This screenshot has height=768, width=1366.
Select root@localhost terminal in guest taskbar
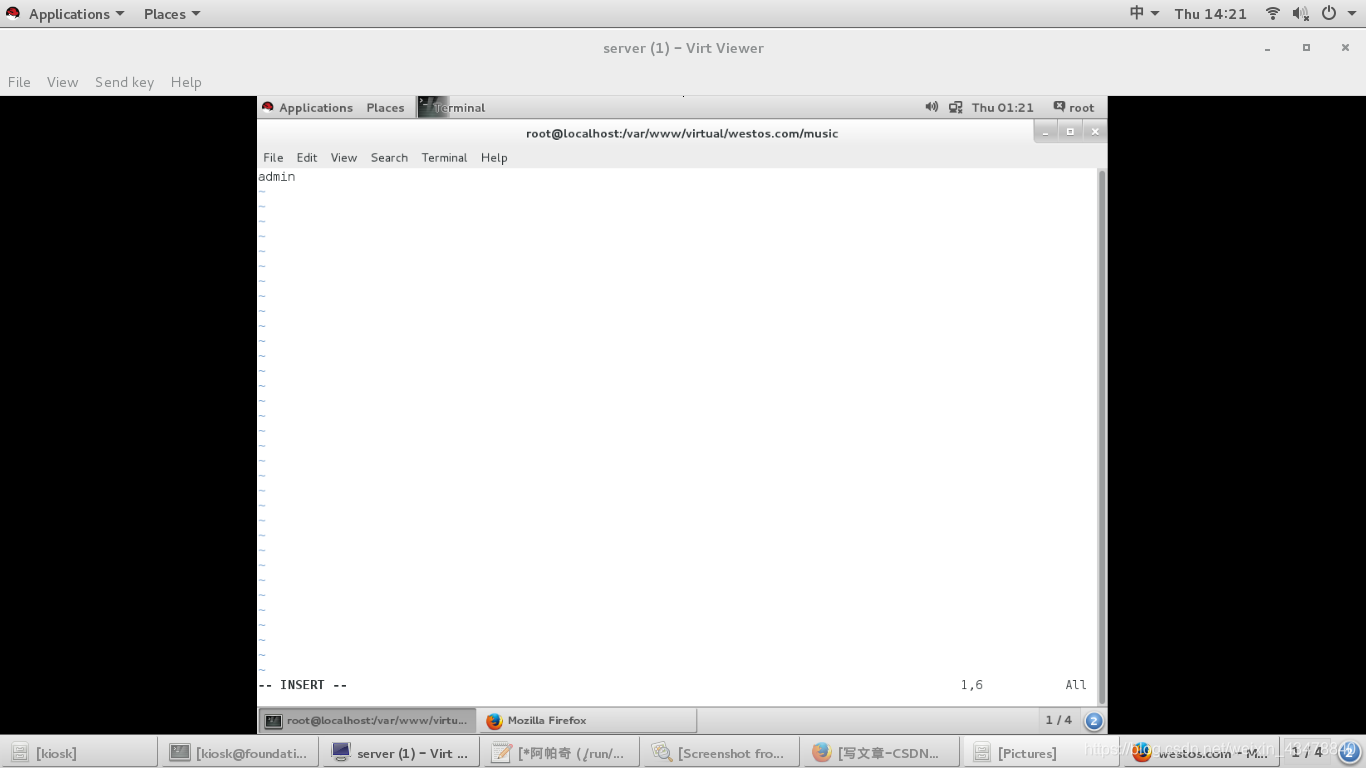tap(367, 720)
